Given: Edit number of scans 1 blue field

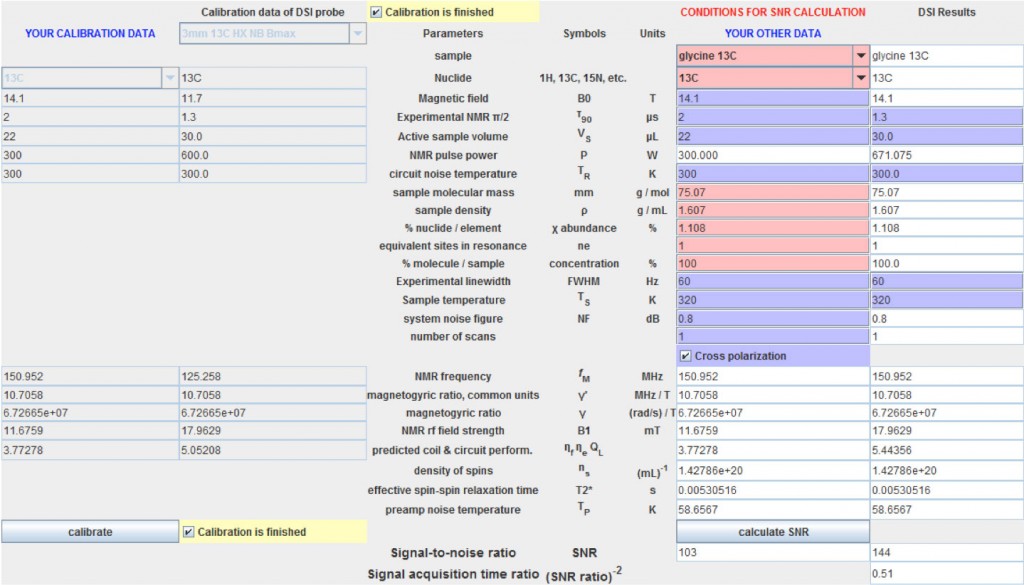Looking at the screenshot, I should 773,336.
